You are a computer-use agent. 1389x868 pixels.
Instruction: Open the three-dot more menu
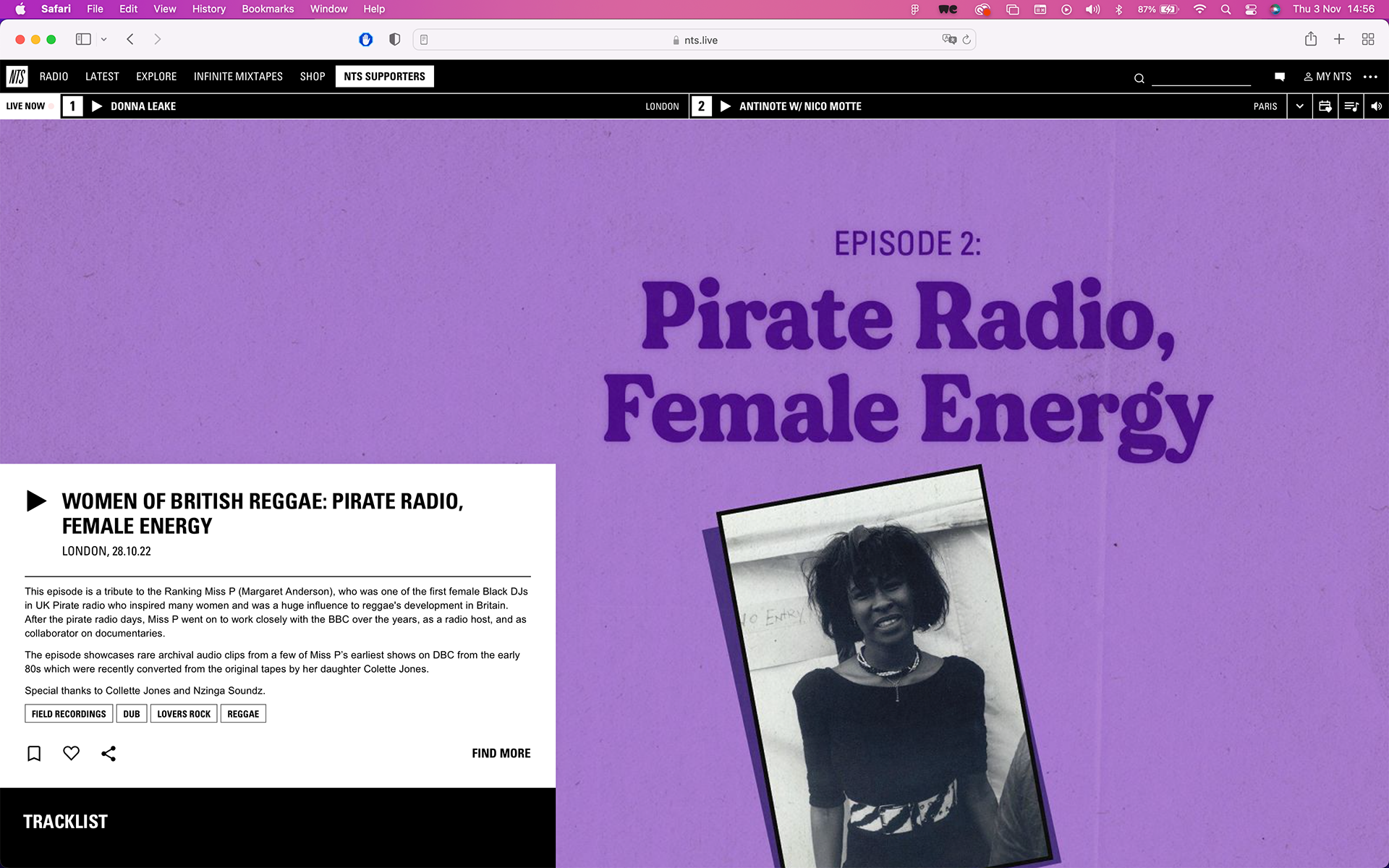point(1370,77)
